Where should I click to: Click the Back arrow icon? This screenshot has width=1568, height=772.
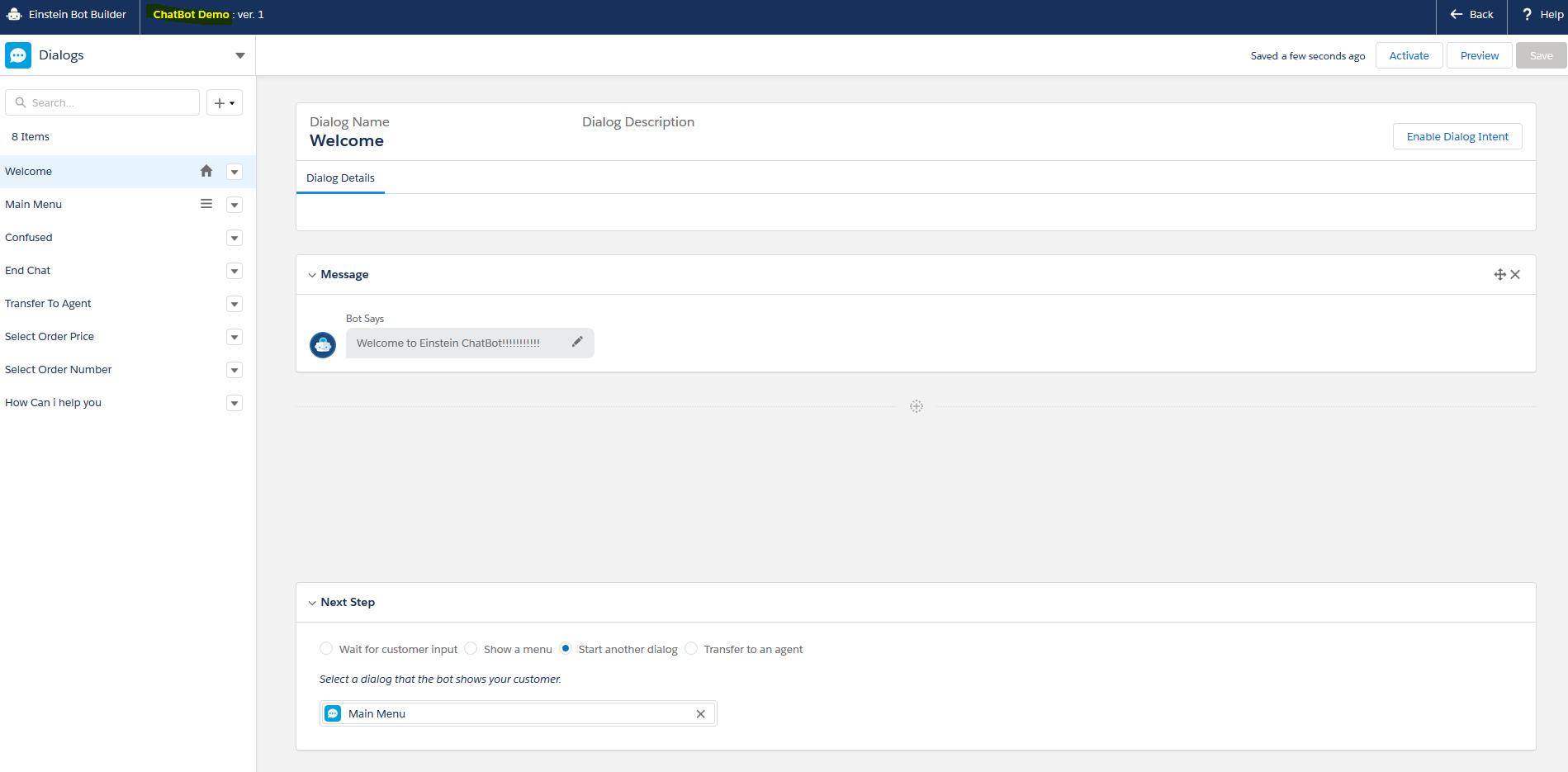tap(1457, 14)
